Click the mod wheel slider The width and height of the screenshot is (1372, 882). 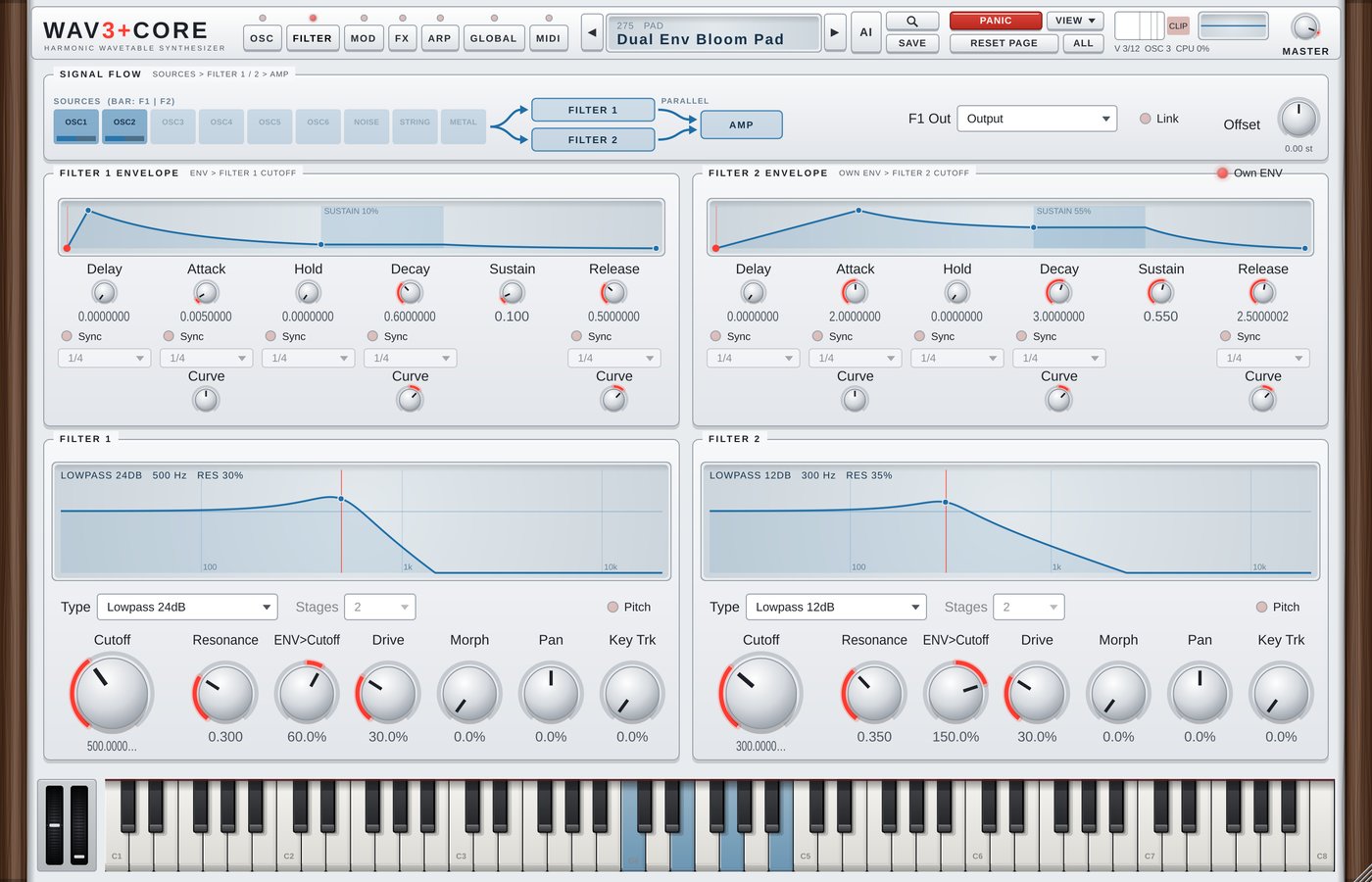coord(79,824)
